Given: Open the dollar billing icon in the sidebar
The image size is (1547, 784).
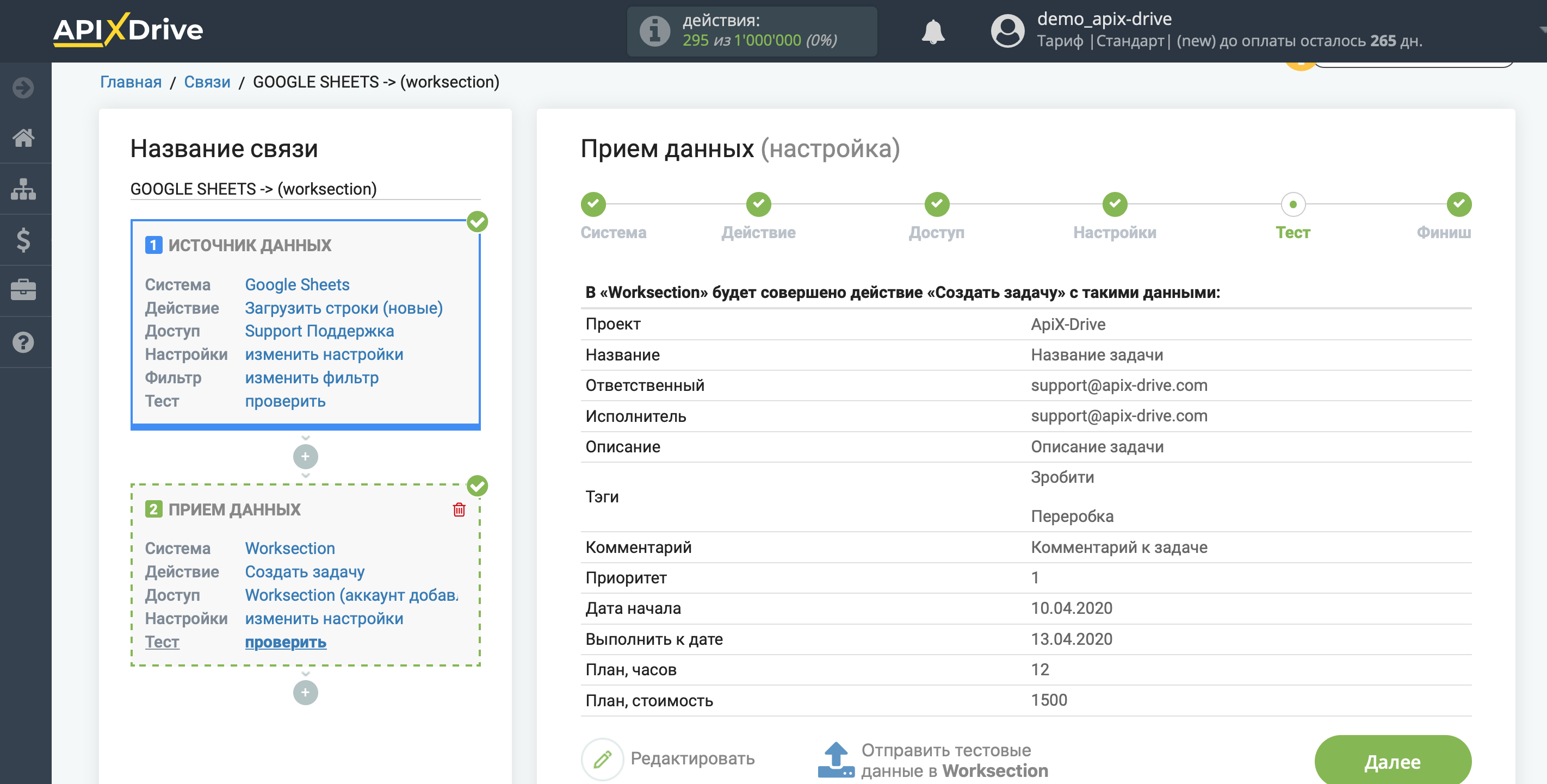Looking at the screenshot, I should click(x=23, y=240).
